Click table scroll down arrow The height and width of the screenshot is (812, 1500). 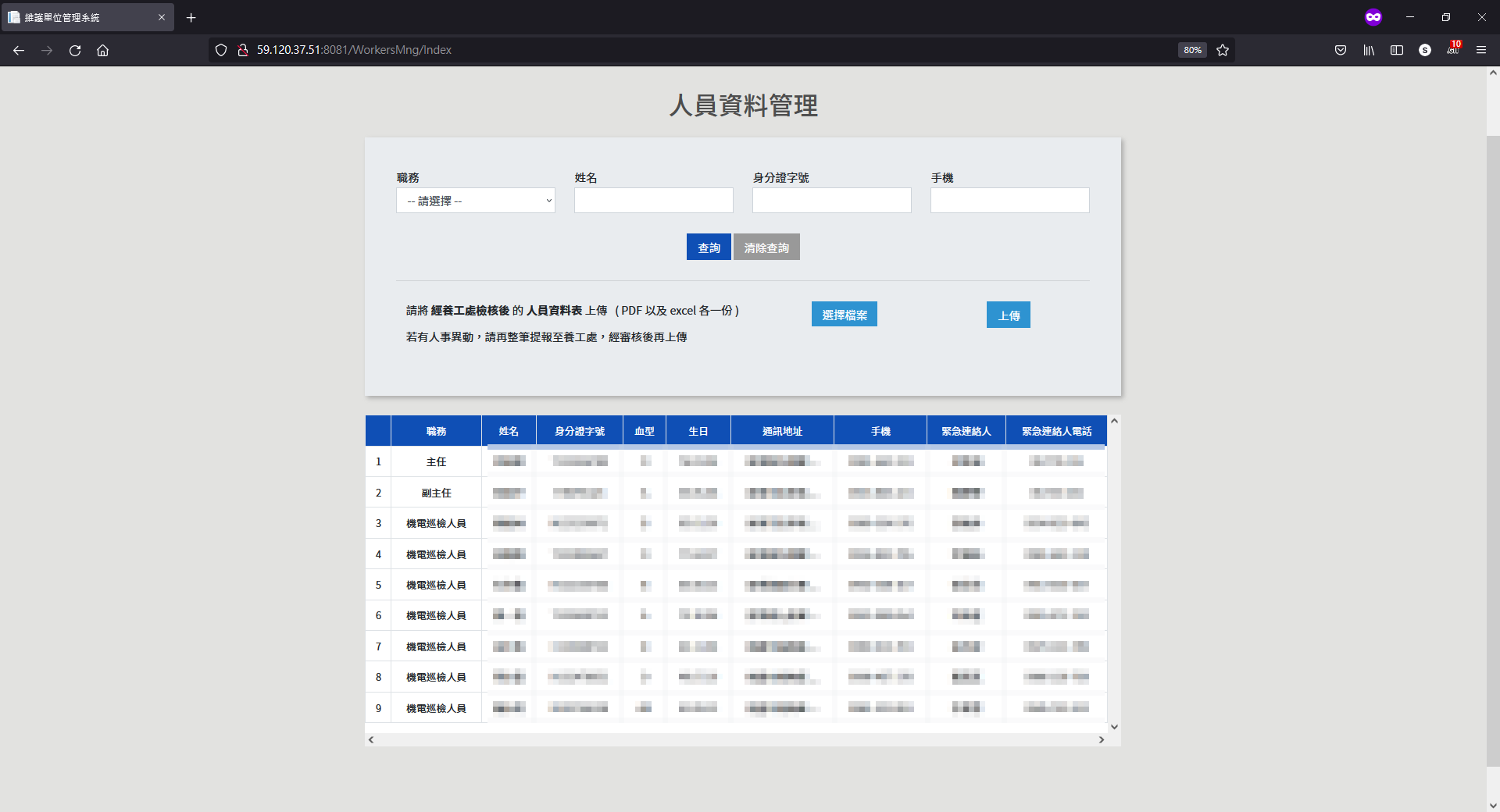pyautogui.click(x=1114, y=727)
